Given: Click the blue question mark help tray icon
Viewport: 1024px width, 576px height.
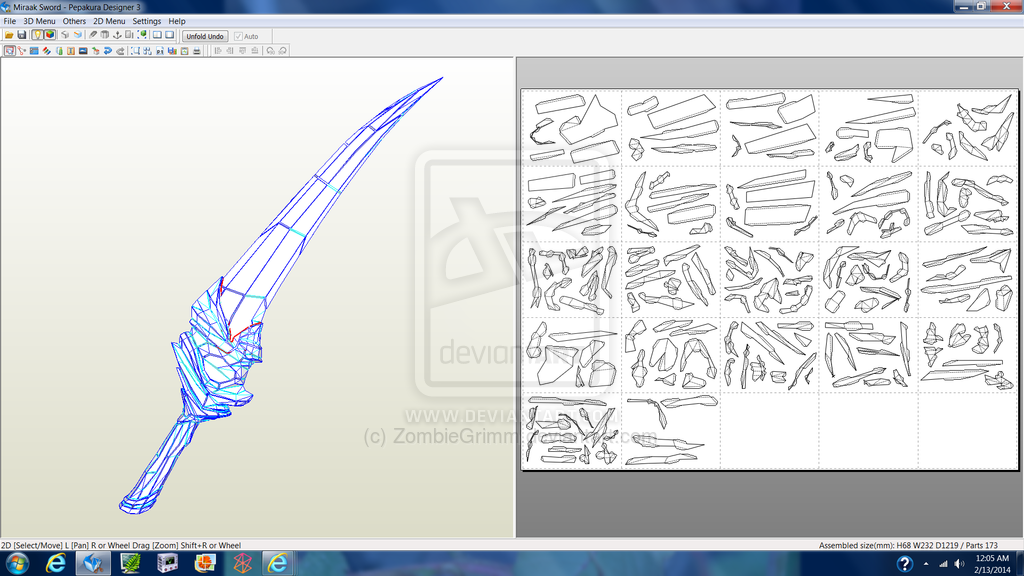Looking at the screenshot, I should click(904, 563).
